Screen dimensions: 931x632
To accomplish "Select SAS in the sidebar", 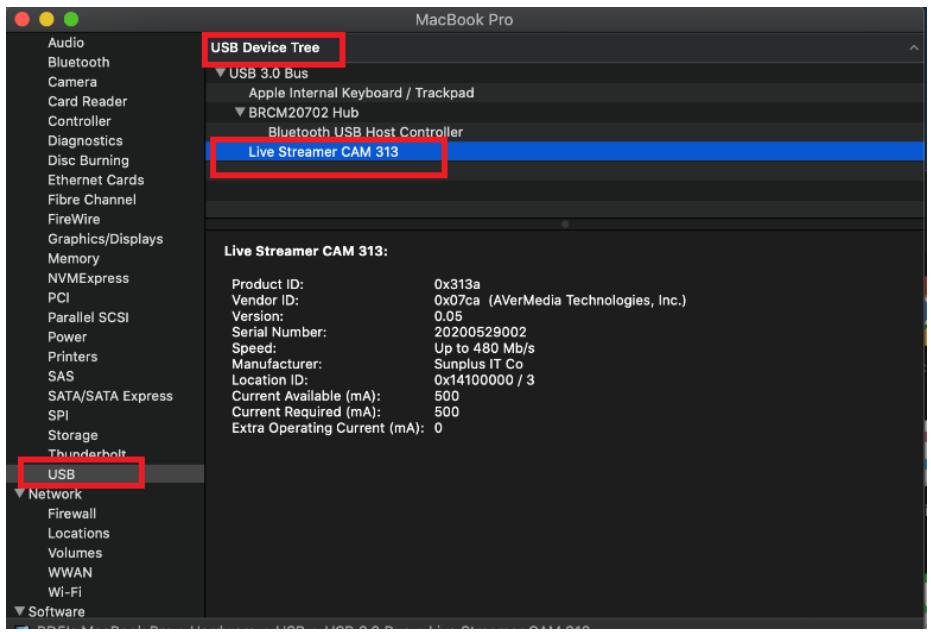I will point(61,376).
